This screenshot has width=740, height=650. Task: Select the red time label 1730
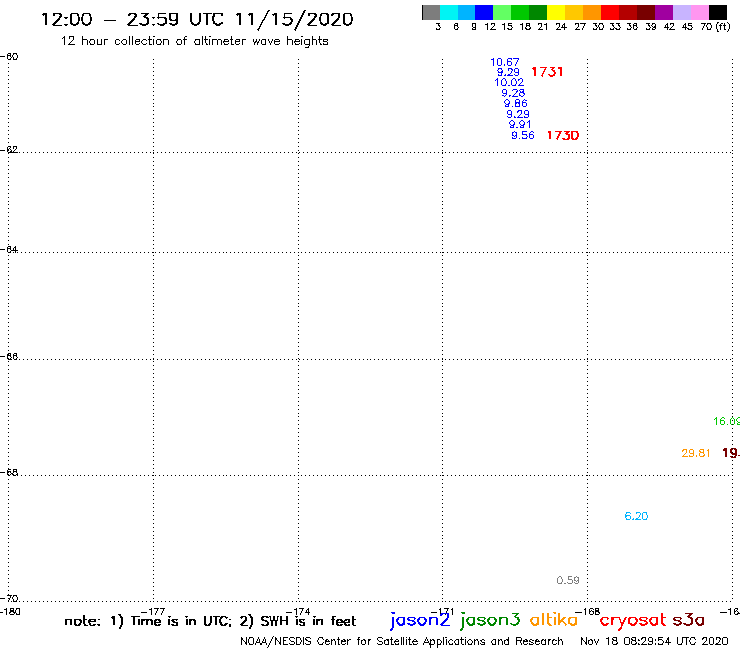click(563, 135)
